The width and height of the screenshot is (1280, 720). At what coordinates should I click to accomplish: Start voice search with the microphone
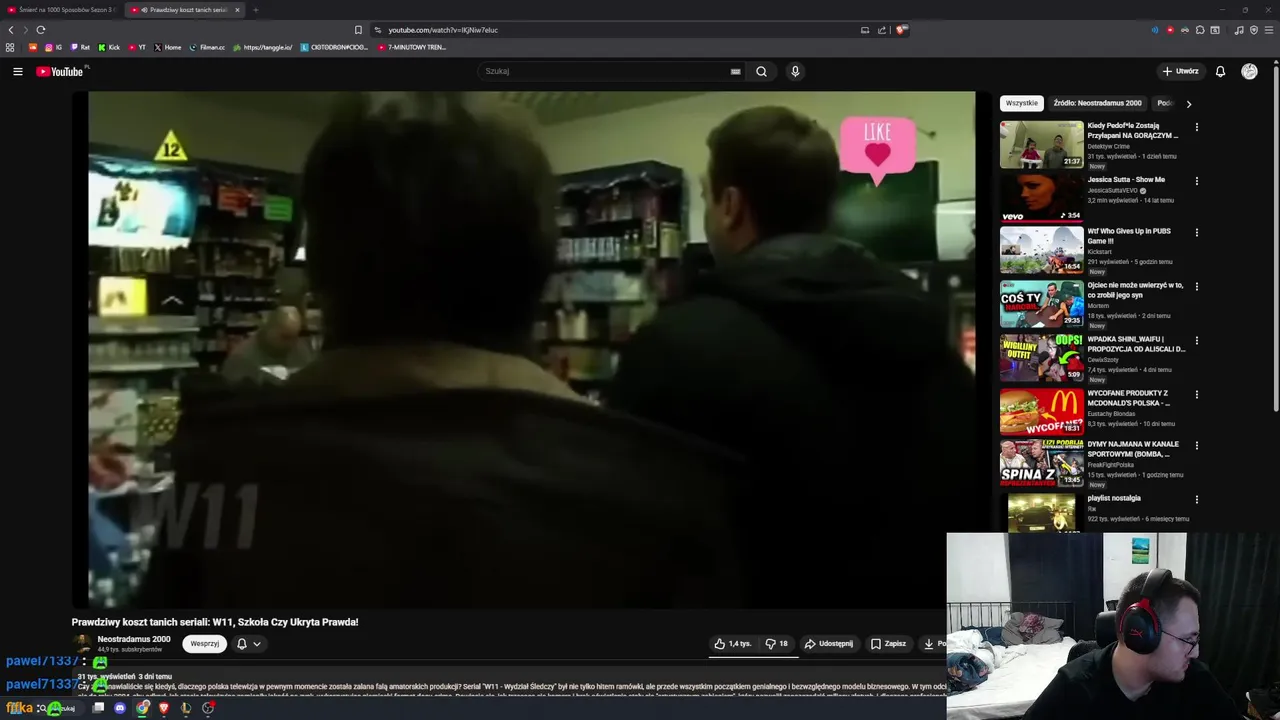(795, 71)
